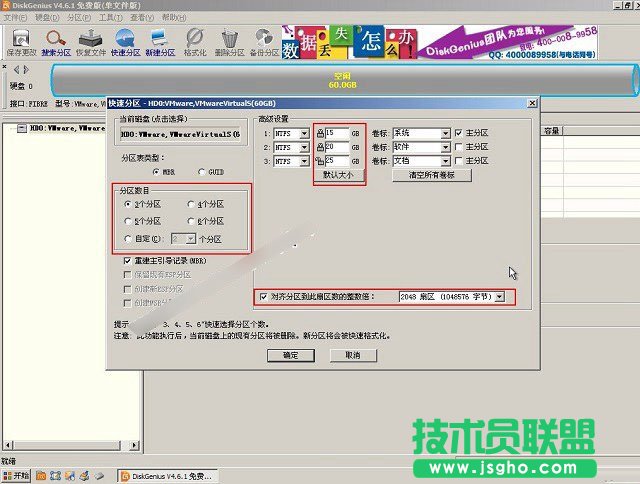This screenshot has width=640, height=484.
Task: Click the 确定 OK button
Action: [x=291, y=355]
